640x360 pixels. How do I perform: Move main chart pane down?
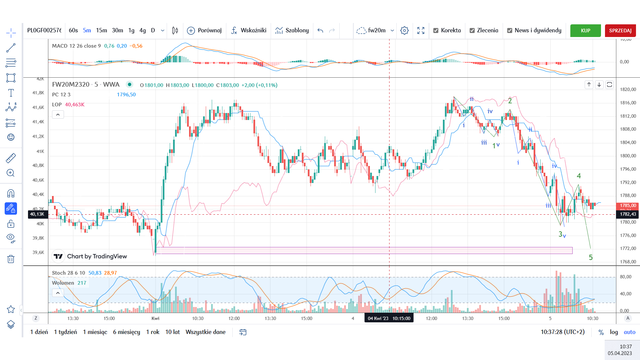(599, 84)
